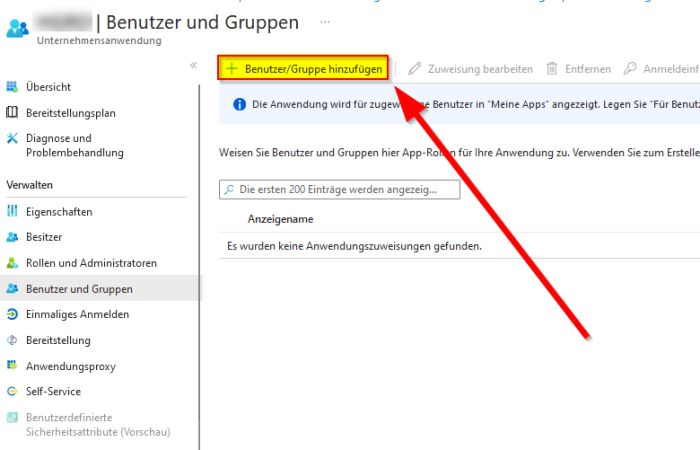The height and width of the screenshot is (450, 700).
Task: Click the Eigenschaften bars icon
Action: click(12, 211)
